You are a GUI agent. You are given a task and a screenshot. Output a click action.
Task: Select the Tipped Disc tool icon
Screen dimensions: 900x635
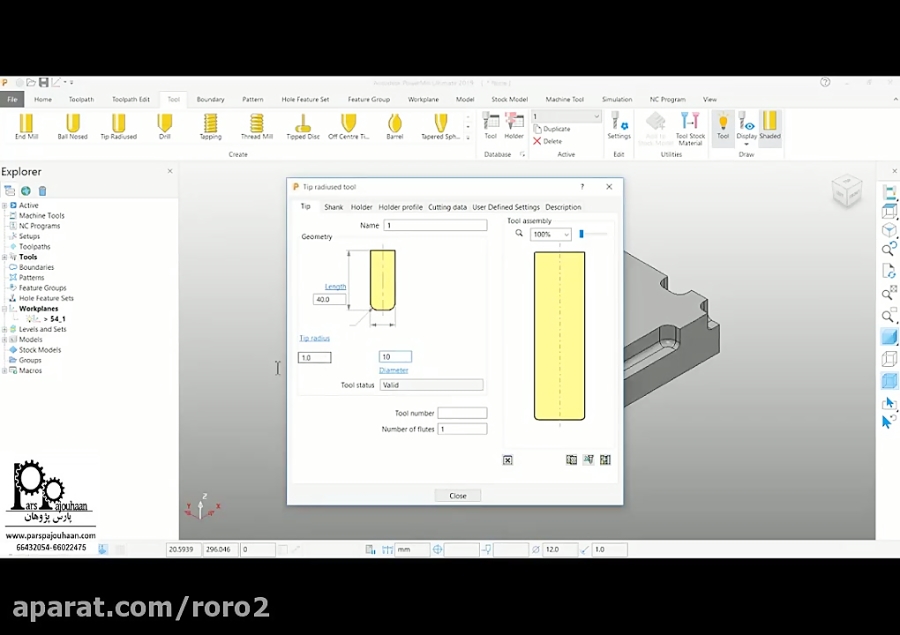tap(302, 125)
